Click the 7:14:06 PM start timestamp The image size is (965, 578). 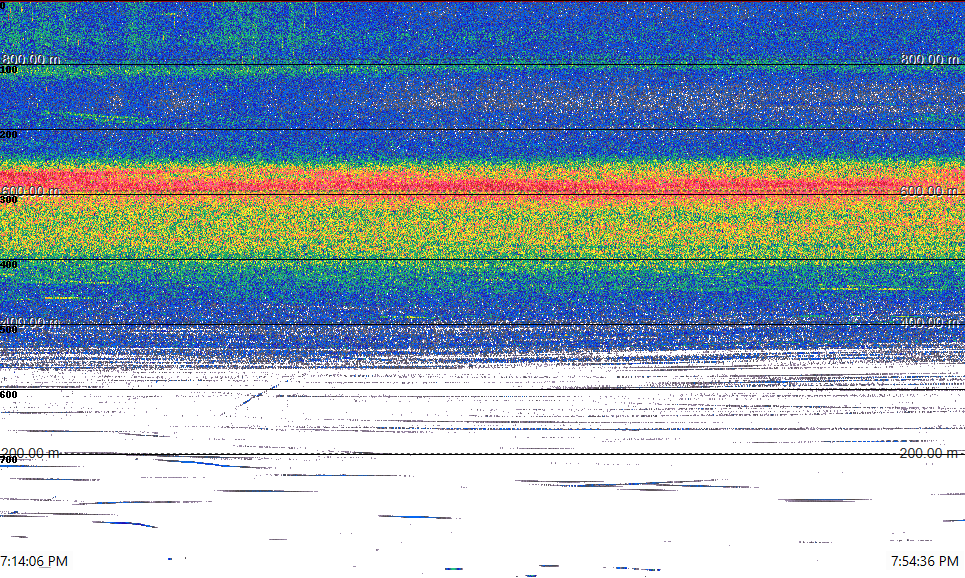click(x=34, y=561)
